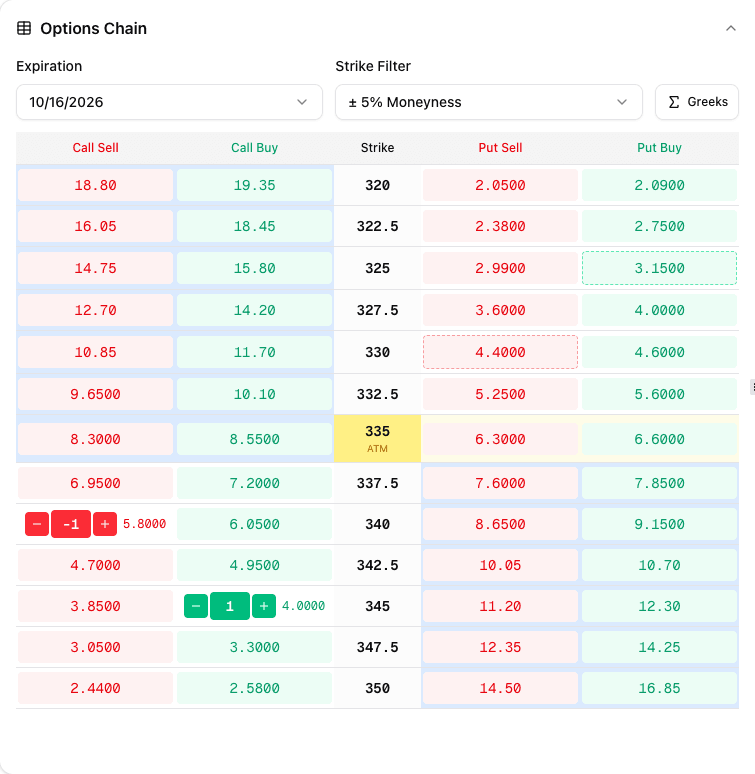Select Call Buy 8.5500 at ATM strike
The image size is (755, 774).
(255, 439)
